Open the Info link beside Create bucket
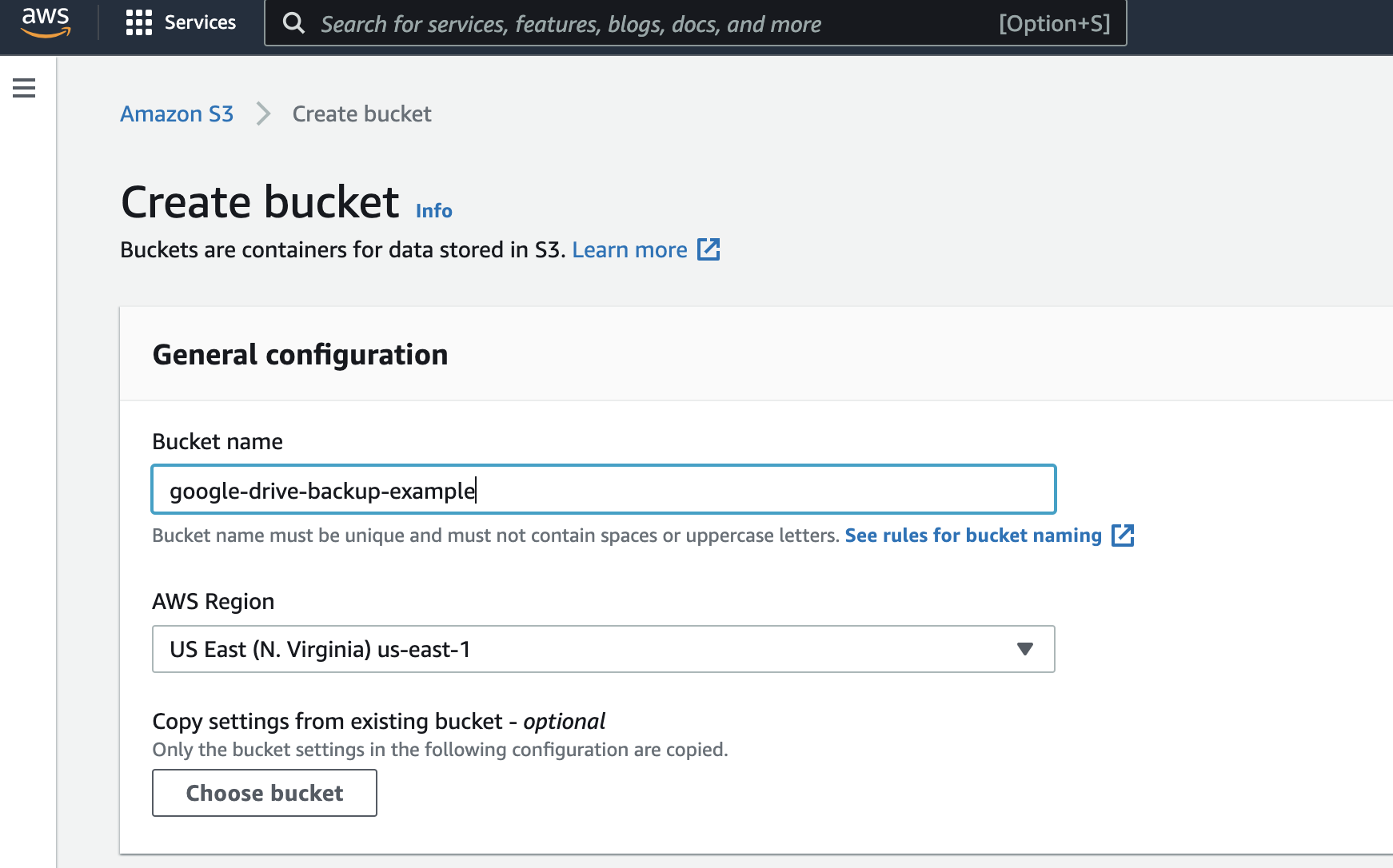This screenshot has height=868, width=1393. [433, 211]
